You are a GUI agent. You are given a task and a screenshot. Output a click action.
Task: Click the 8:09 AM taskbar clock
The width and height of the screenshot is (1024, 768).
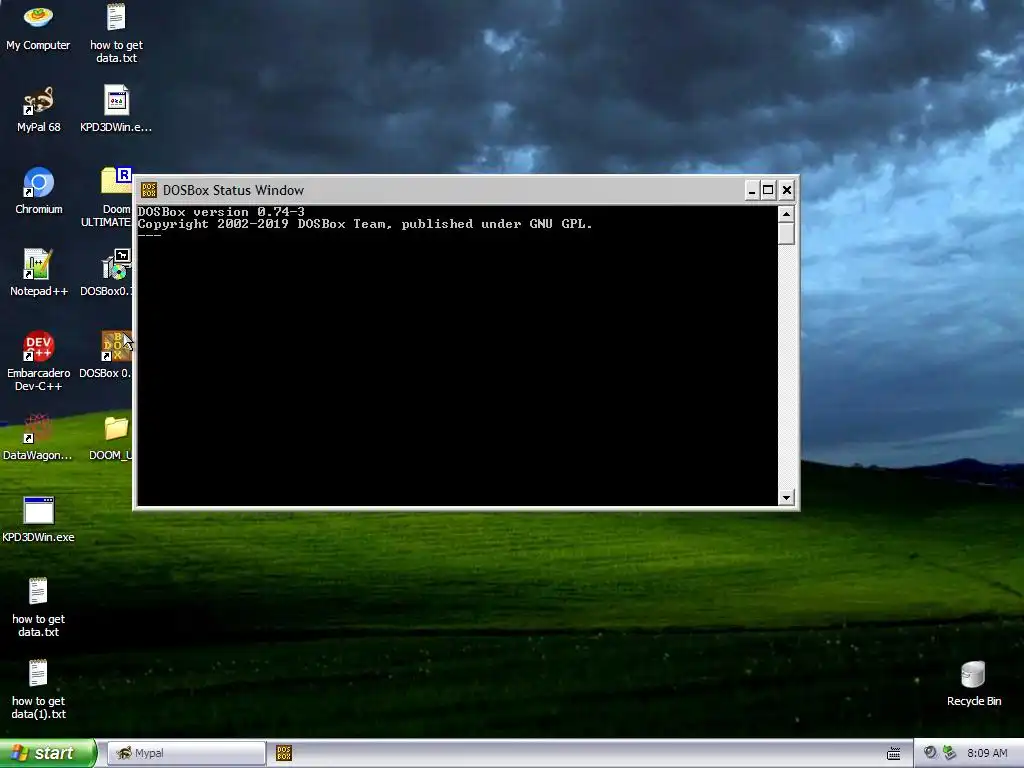pos(987,753)
